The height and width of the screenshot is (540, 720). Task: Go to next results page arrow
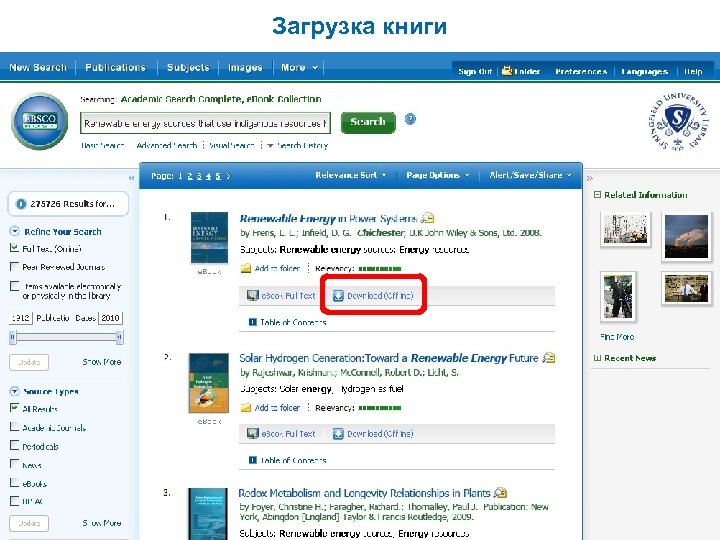(x=228, y=176)
